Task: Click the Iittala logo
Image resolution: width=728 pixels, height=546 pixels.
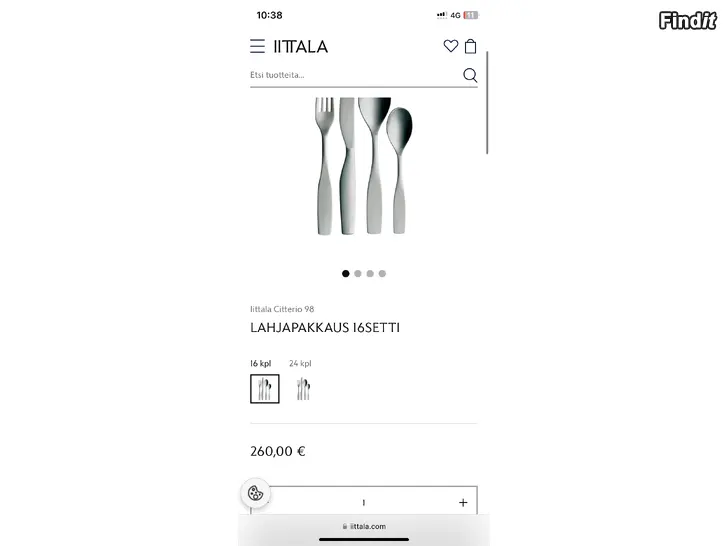Action: tap(301, 46)
